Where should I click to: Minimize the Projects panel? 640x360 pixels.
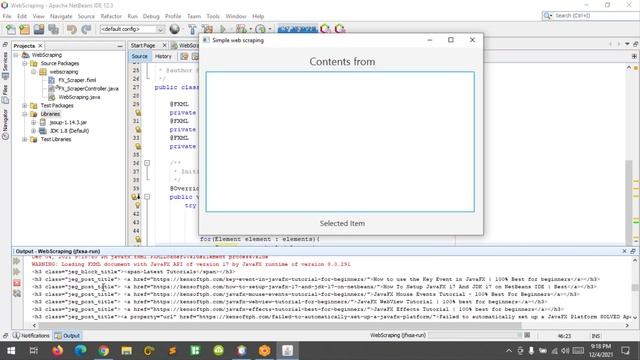coord(120,46)
